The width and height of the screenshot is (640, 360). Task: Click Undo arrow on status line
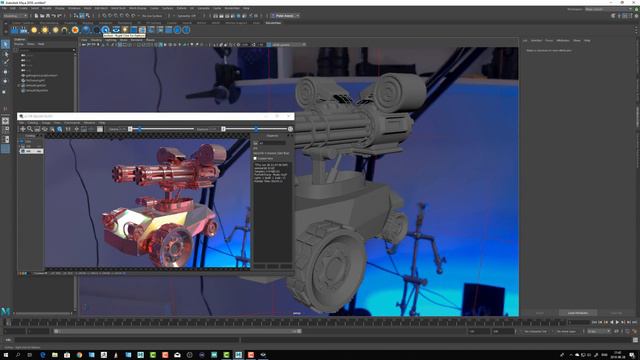click(53, 16)
